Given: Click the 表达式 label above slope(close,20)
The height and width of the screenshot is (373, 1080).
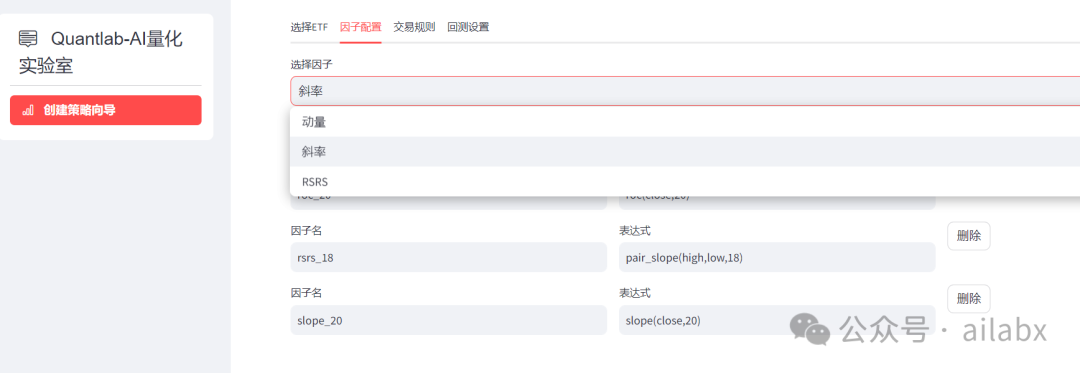Looking at the screenshot, I should (635, 293).
